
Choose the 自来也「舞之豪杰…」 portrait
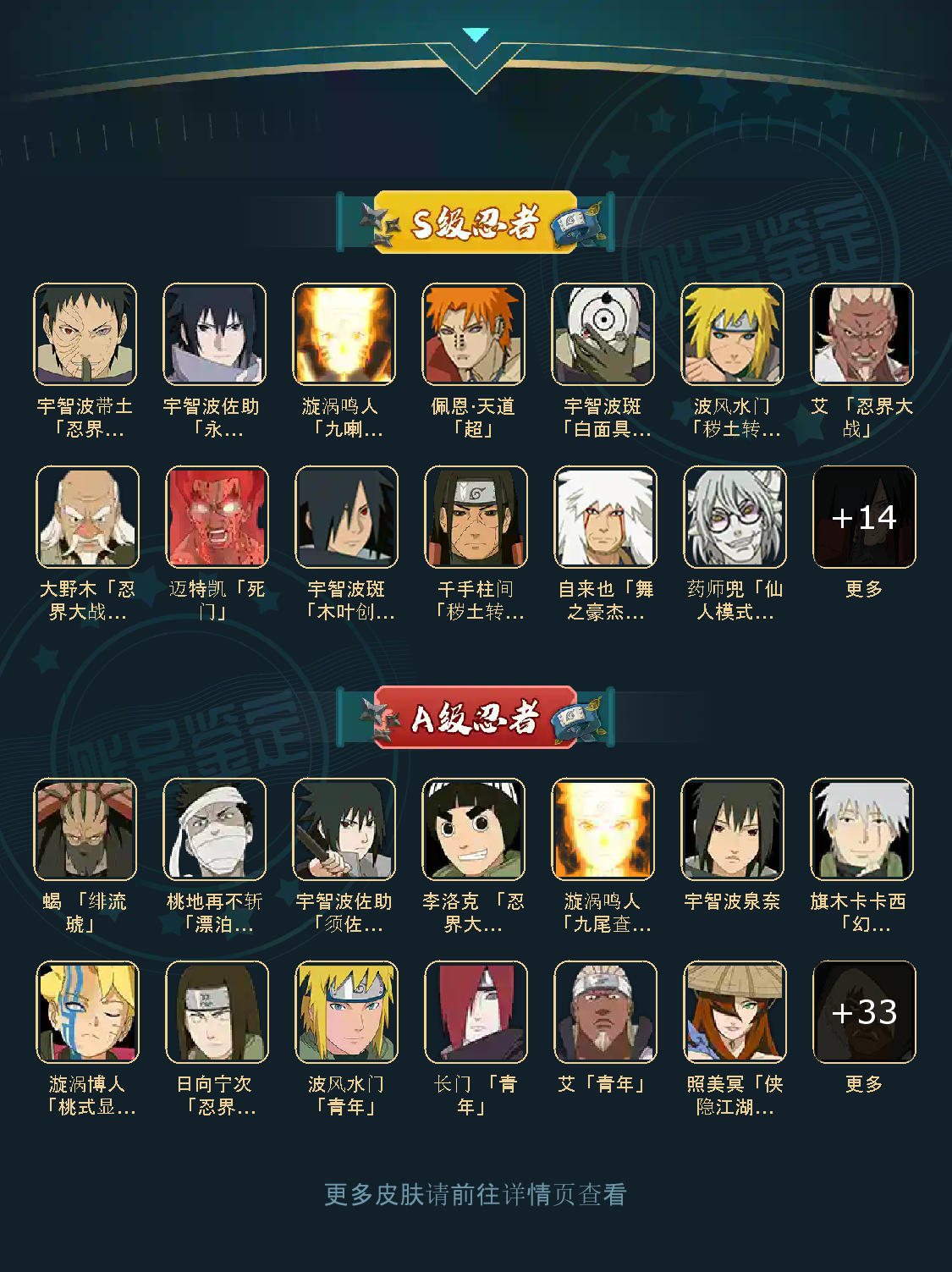click(605, 516)
